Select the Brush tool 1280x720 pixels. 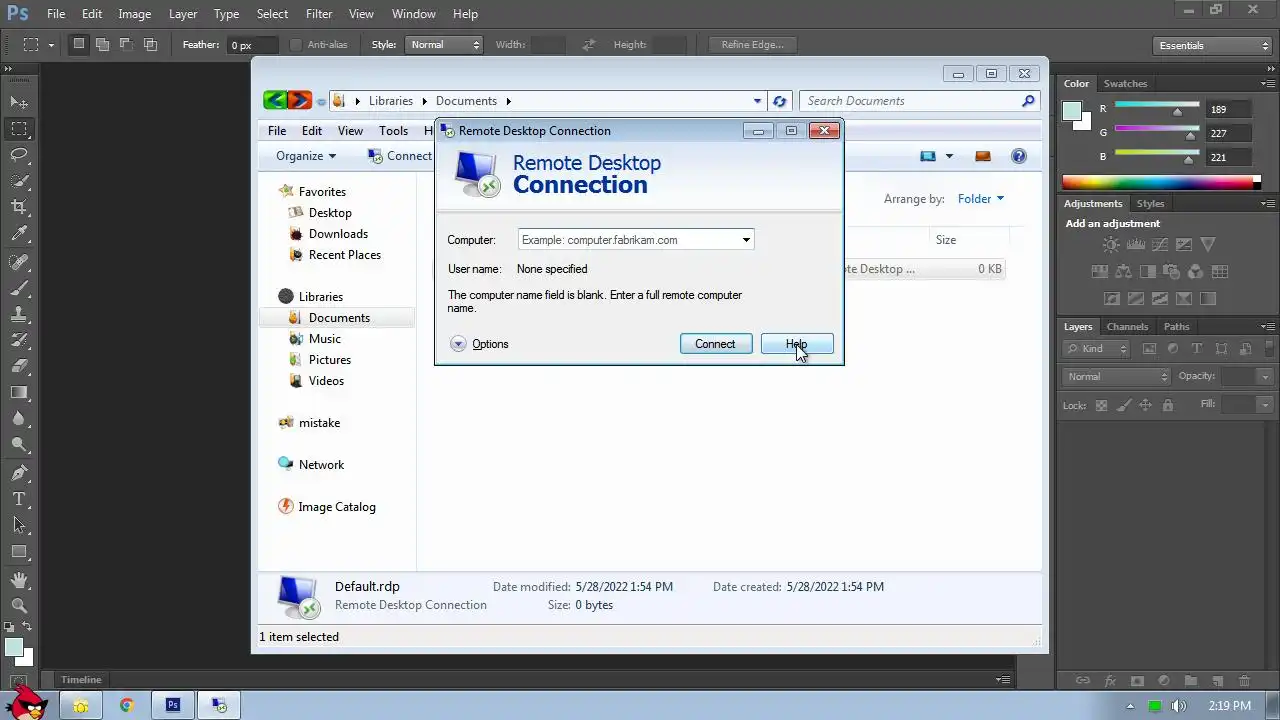19,288
